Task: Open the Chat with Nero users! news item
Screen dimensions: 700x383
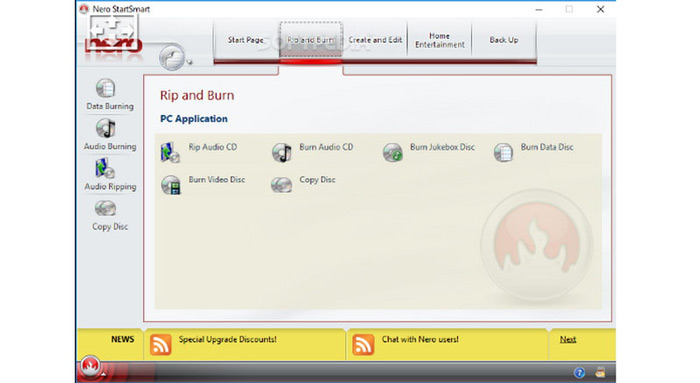Action: 420,339
